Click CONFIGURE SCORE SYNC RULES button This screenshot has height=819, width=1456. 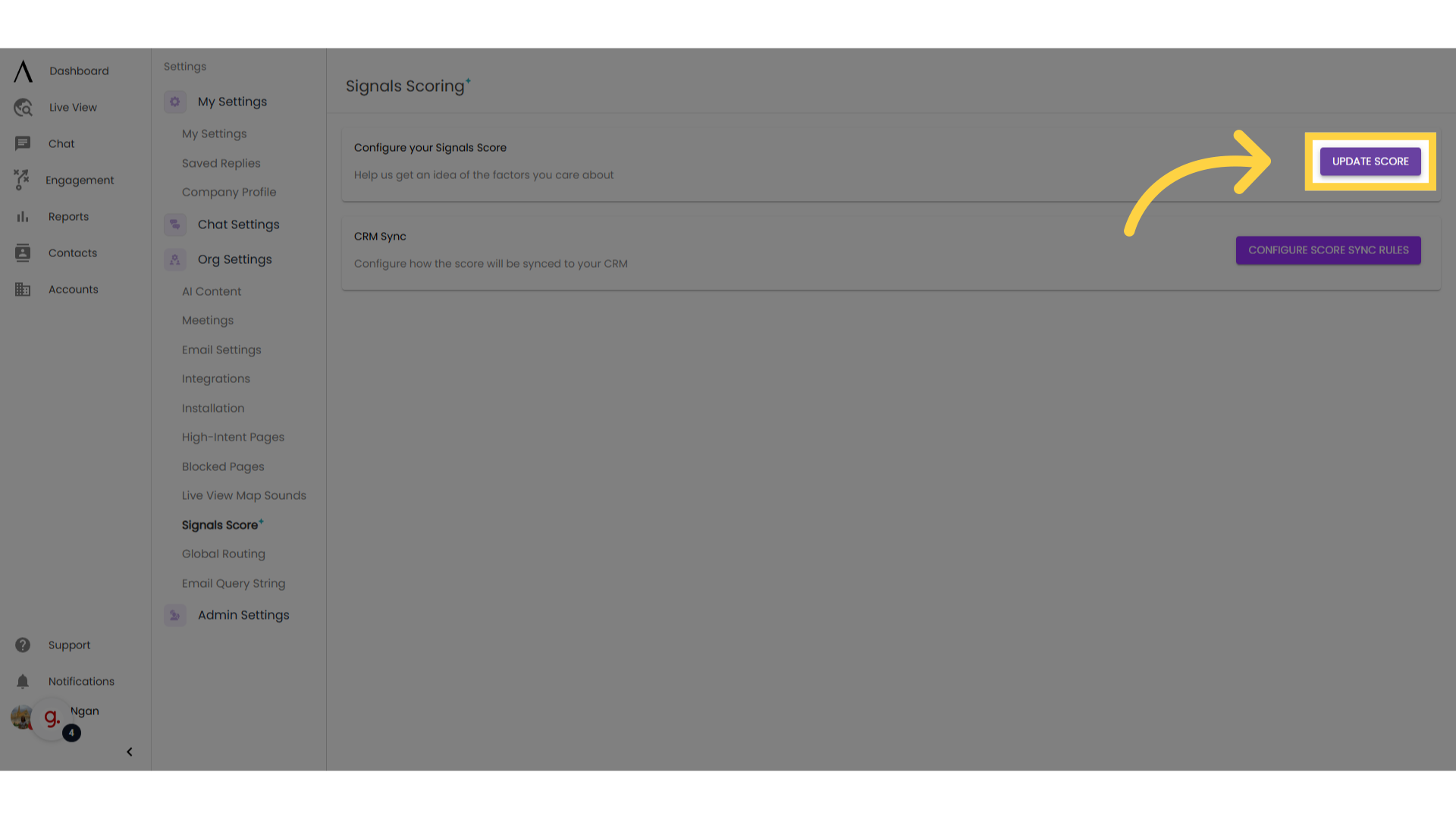[x=1328, y=250]
